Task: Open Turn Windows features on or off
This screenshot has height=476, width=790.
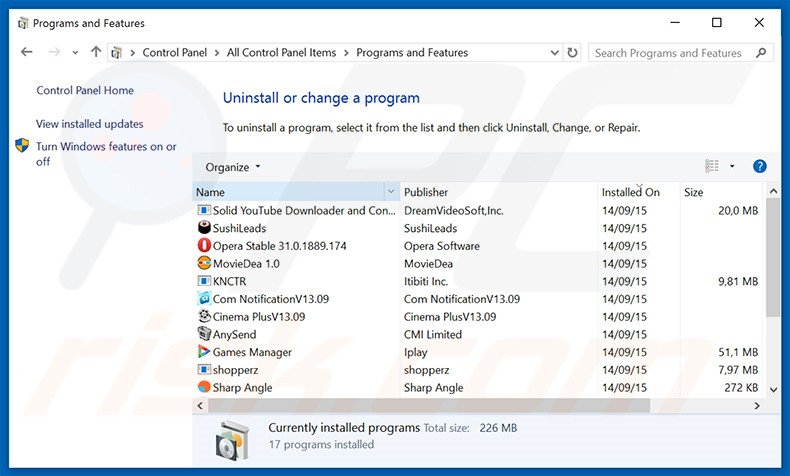Action: click(105, 153)
